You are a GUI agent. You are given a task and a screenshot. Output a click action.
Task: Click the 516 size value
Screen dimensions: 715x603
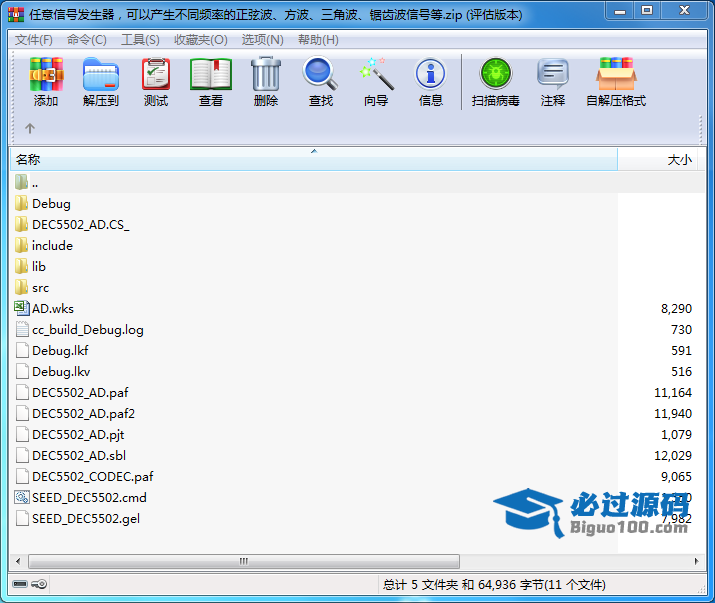tap(681, 372)
